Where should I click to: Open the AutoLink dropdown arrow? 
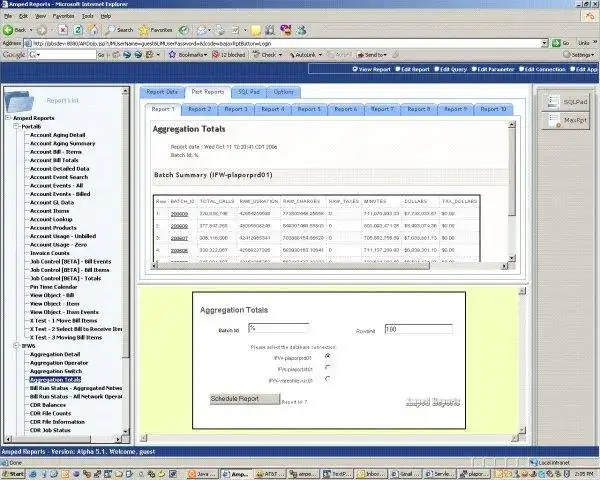(320, 55)
